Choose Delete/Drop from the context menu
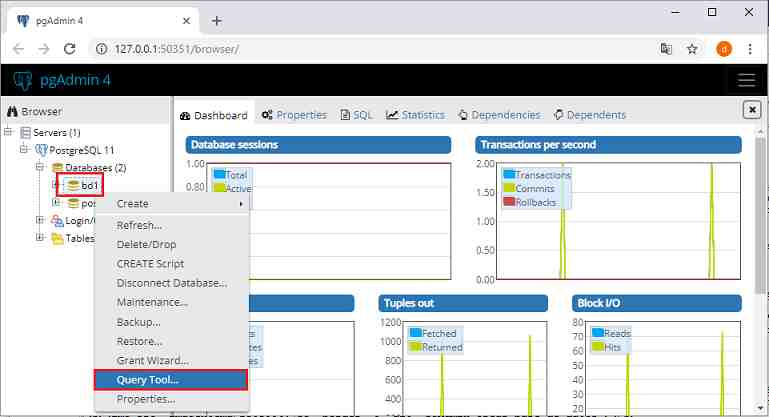 (172, 244)
